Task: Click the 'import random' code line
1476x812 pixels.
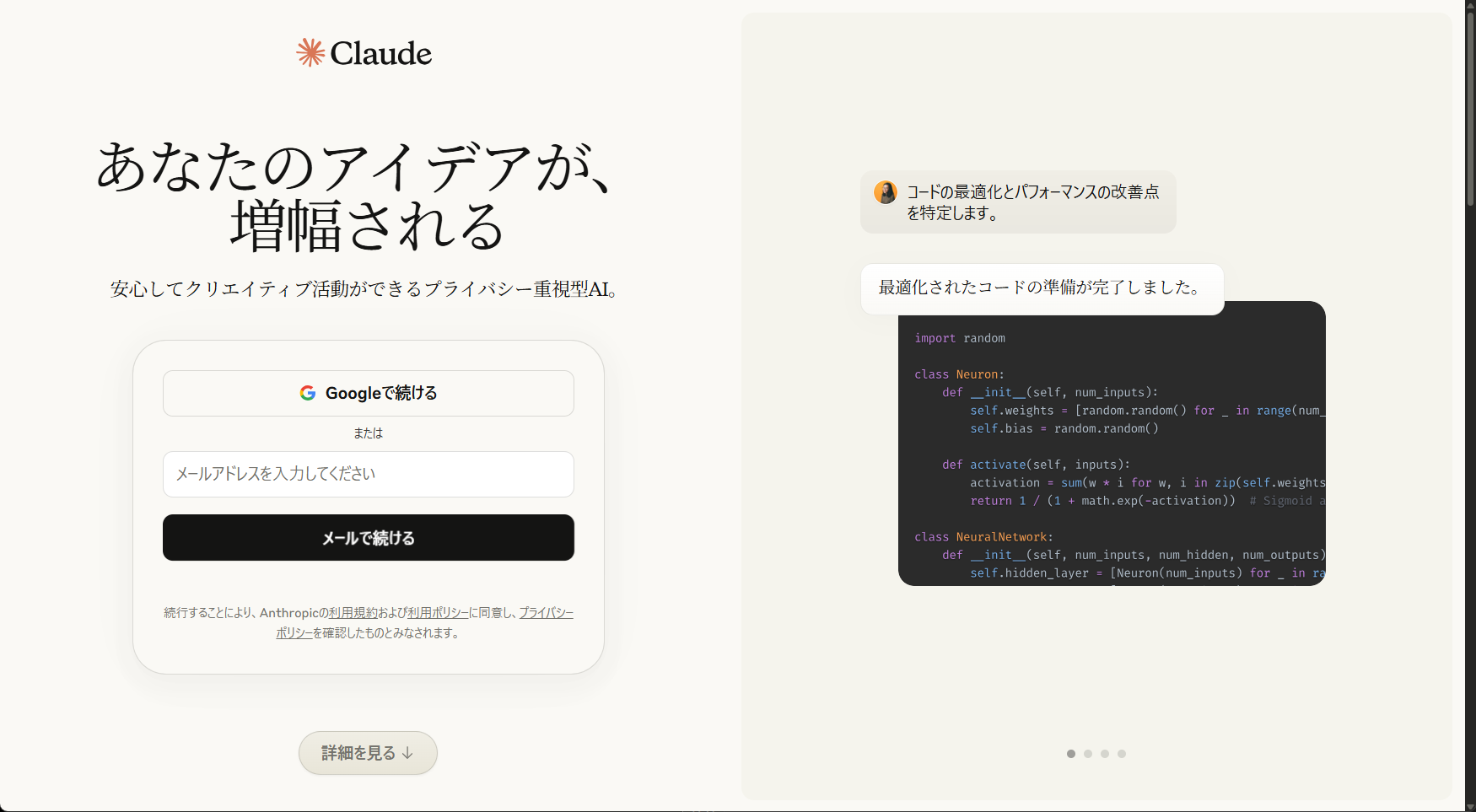Action: pyautogui.click(x=960, y=338)
